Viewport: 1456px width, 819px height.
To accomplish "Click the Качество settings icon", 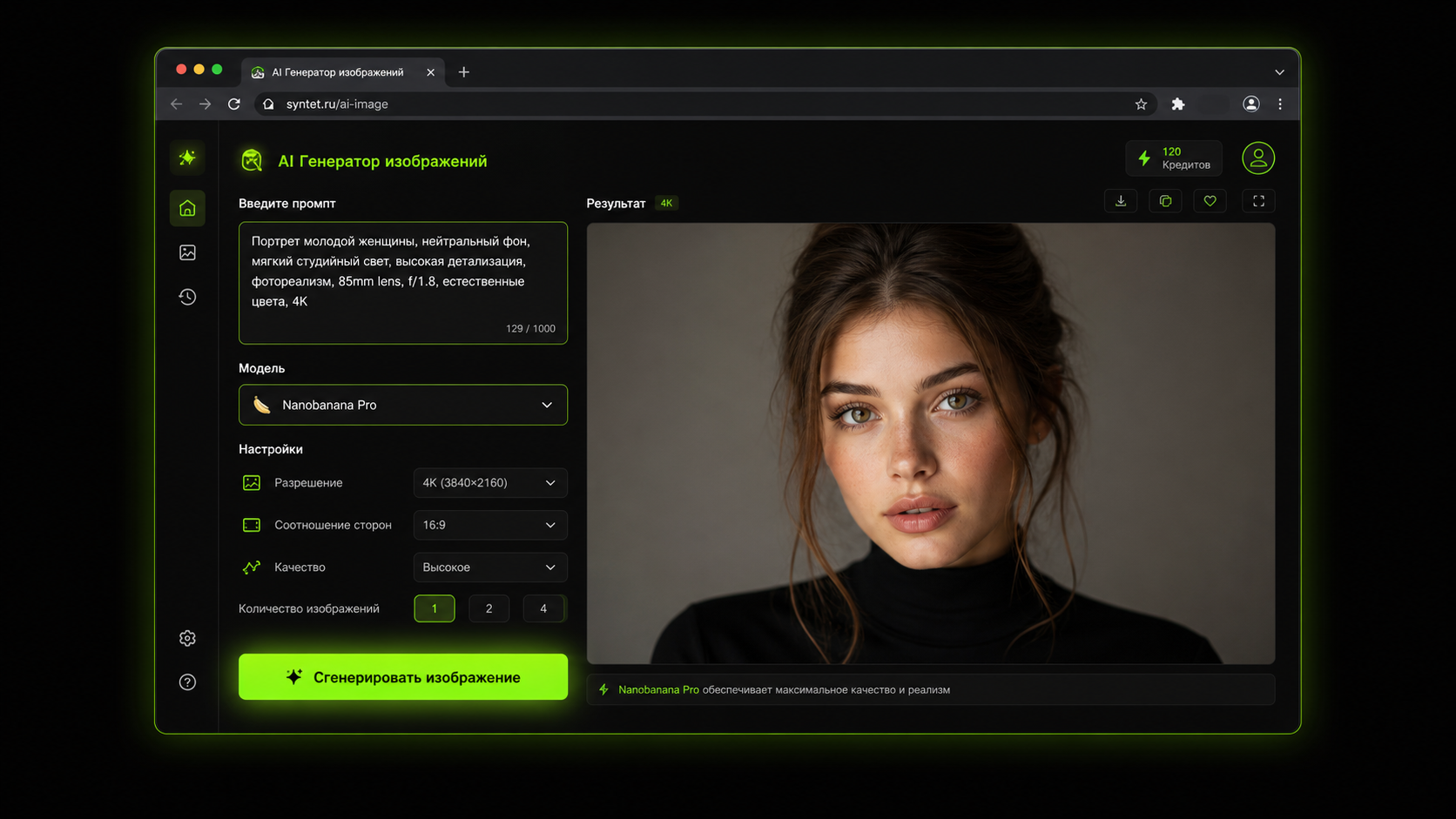I will (252, 567).
